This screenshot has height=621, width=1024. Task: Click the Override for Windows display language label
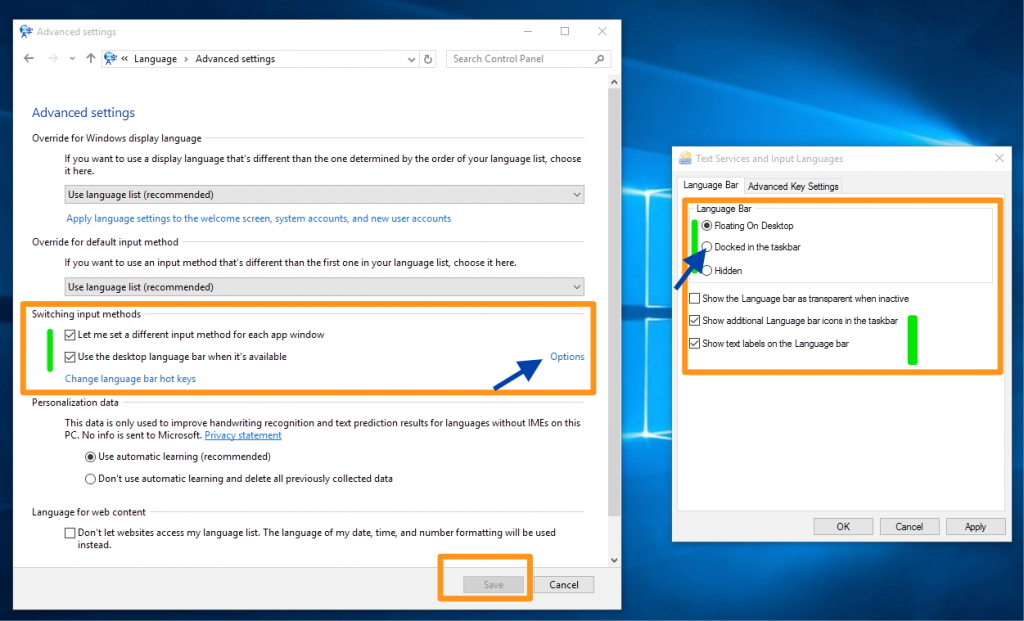[117, 138]
